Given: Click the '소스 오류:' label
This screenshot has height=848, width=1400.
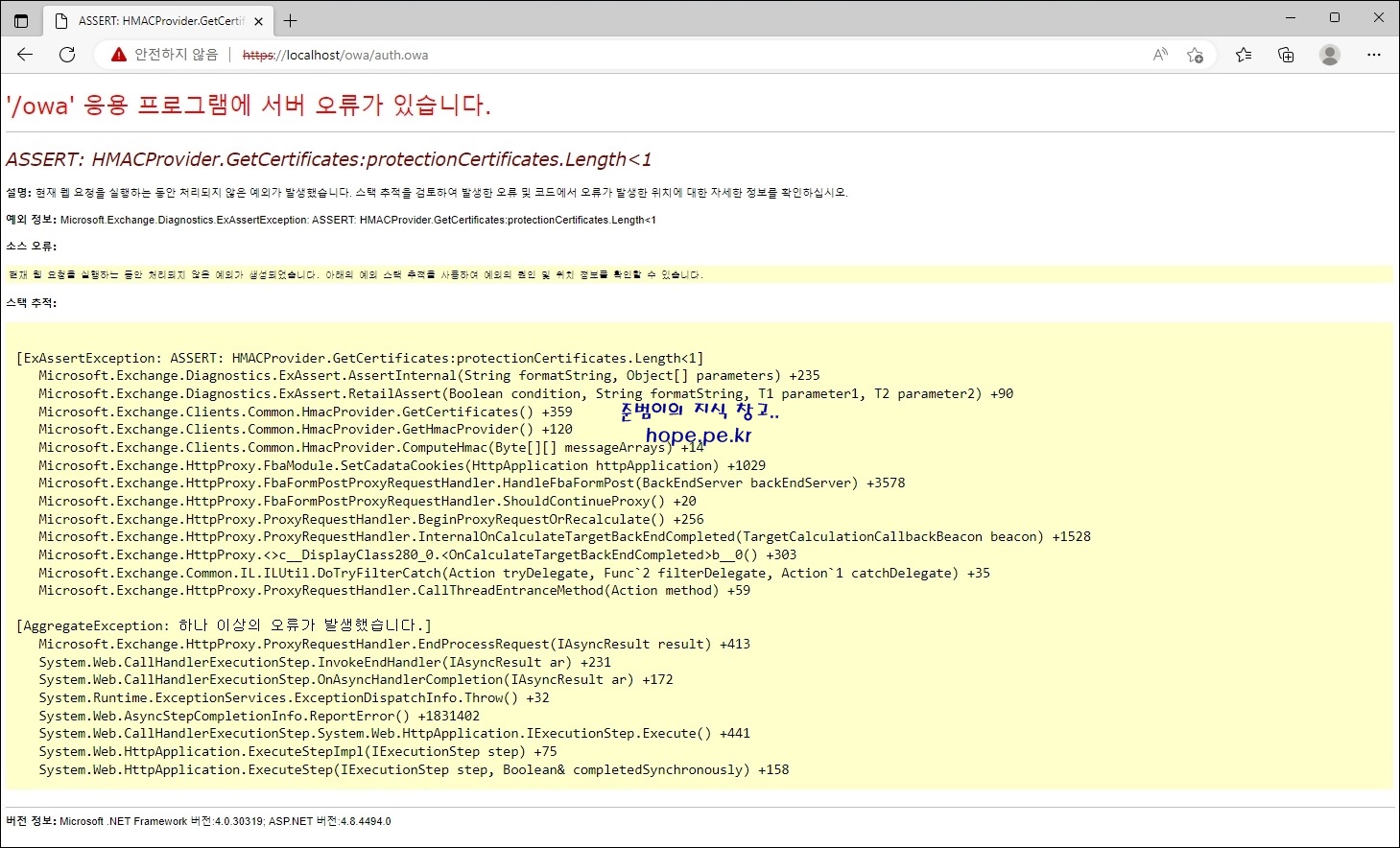Looking at the screenshot, I should coord(32,247).
